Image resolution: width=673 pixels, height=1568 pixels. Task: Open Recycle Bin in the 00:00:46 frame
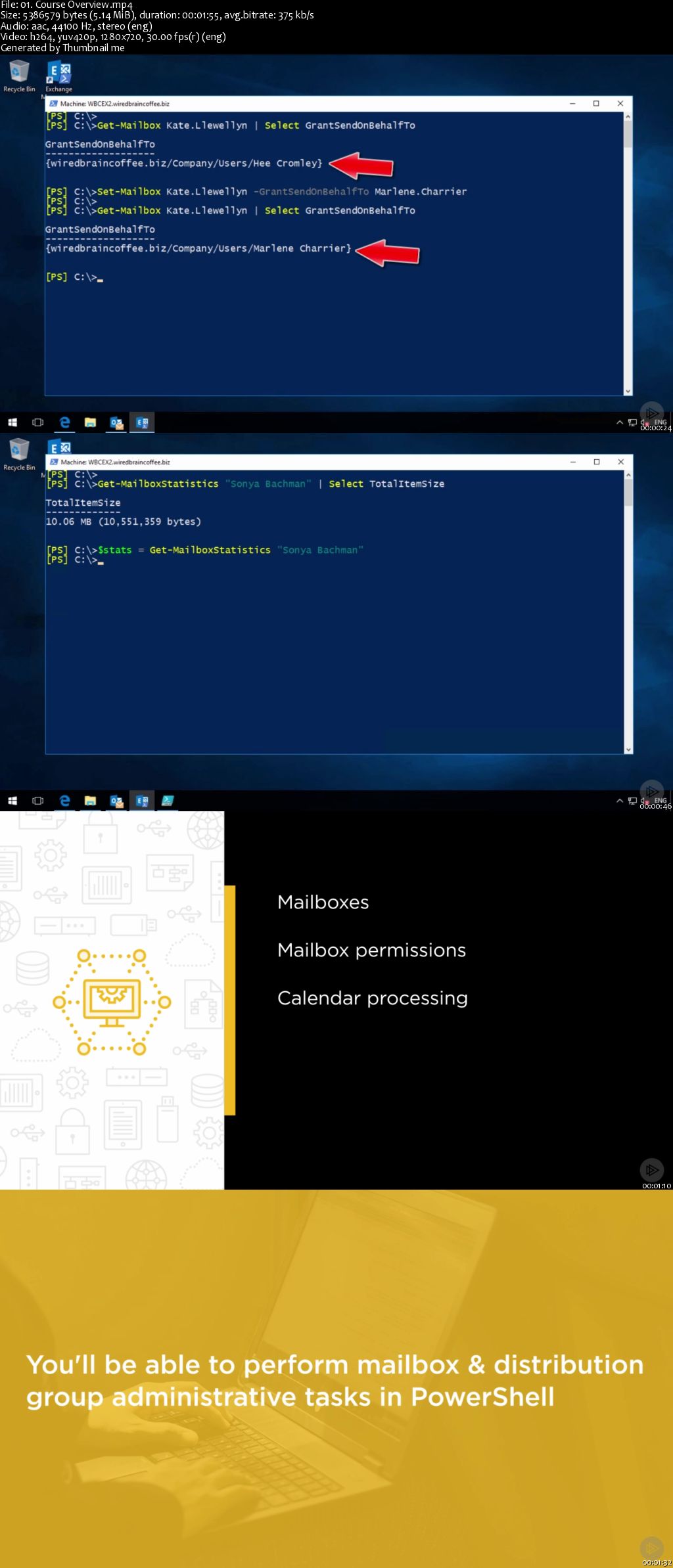coord(19,454)
